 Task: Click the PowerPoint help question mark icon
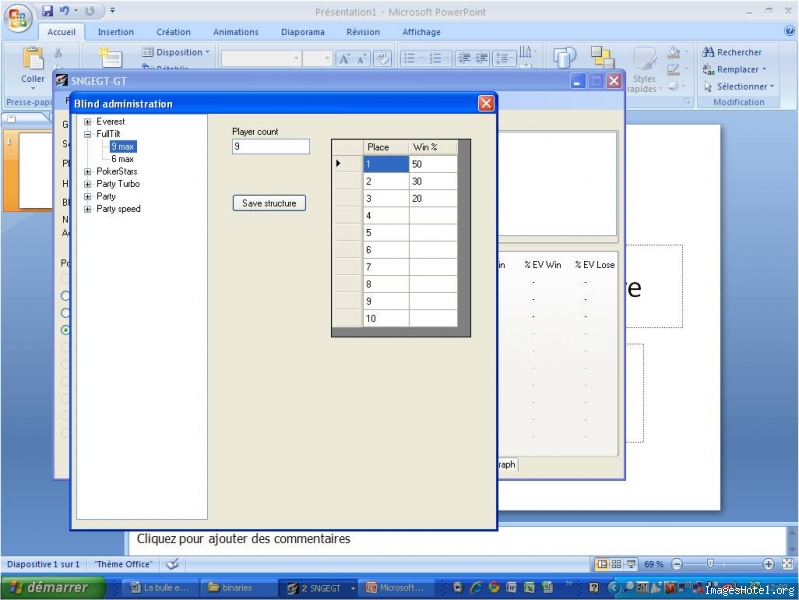point(789,31)
